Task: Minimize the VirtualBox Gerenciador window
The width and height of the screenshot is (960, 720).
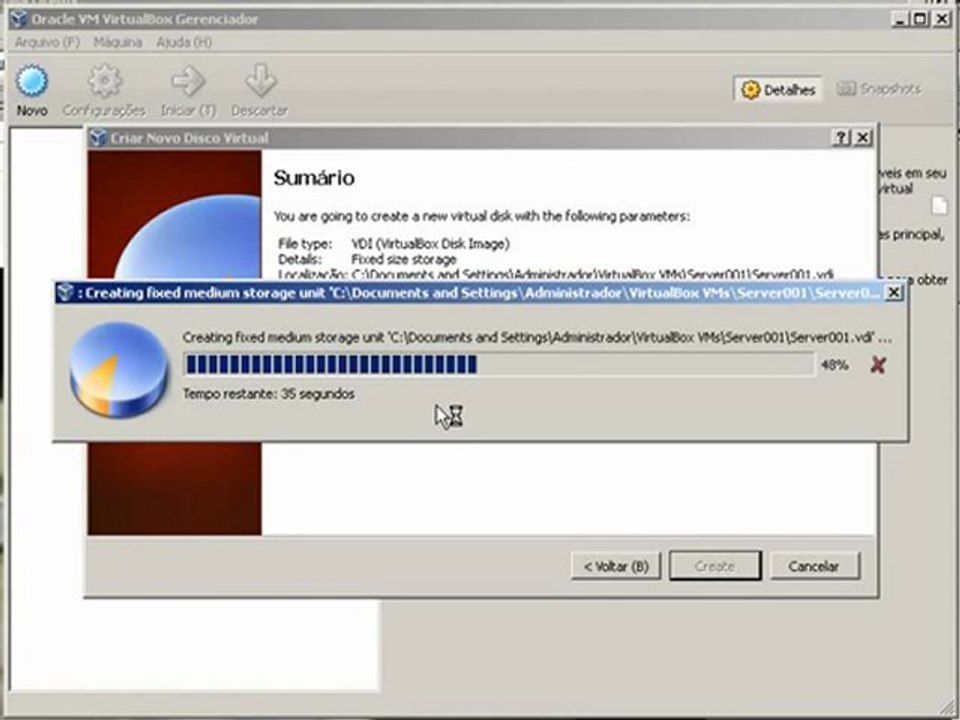Action: tap(899, 19)
